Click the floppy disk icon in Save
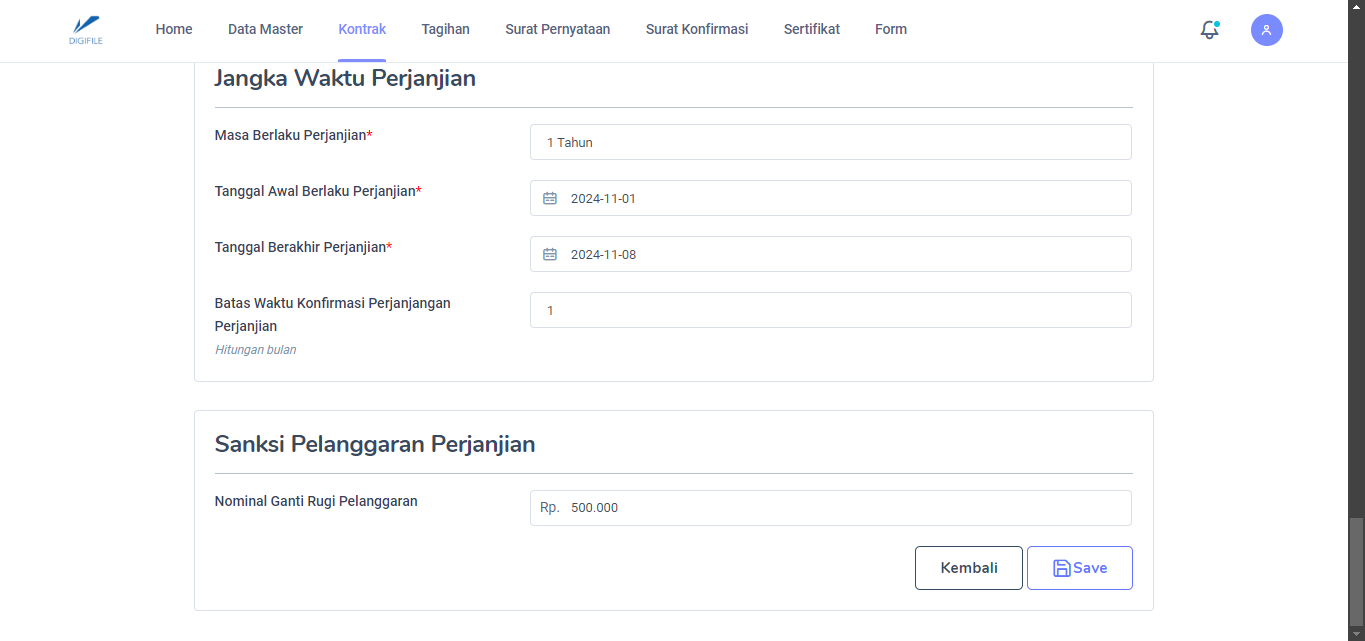This screenshot has width=1365, height=641. [1061, 568]
